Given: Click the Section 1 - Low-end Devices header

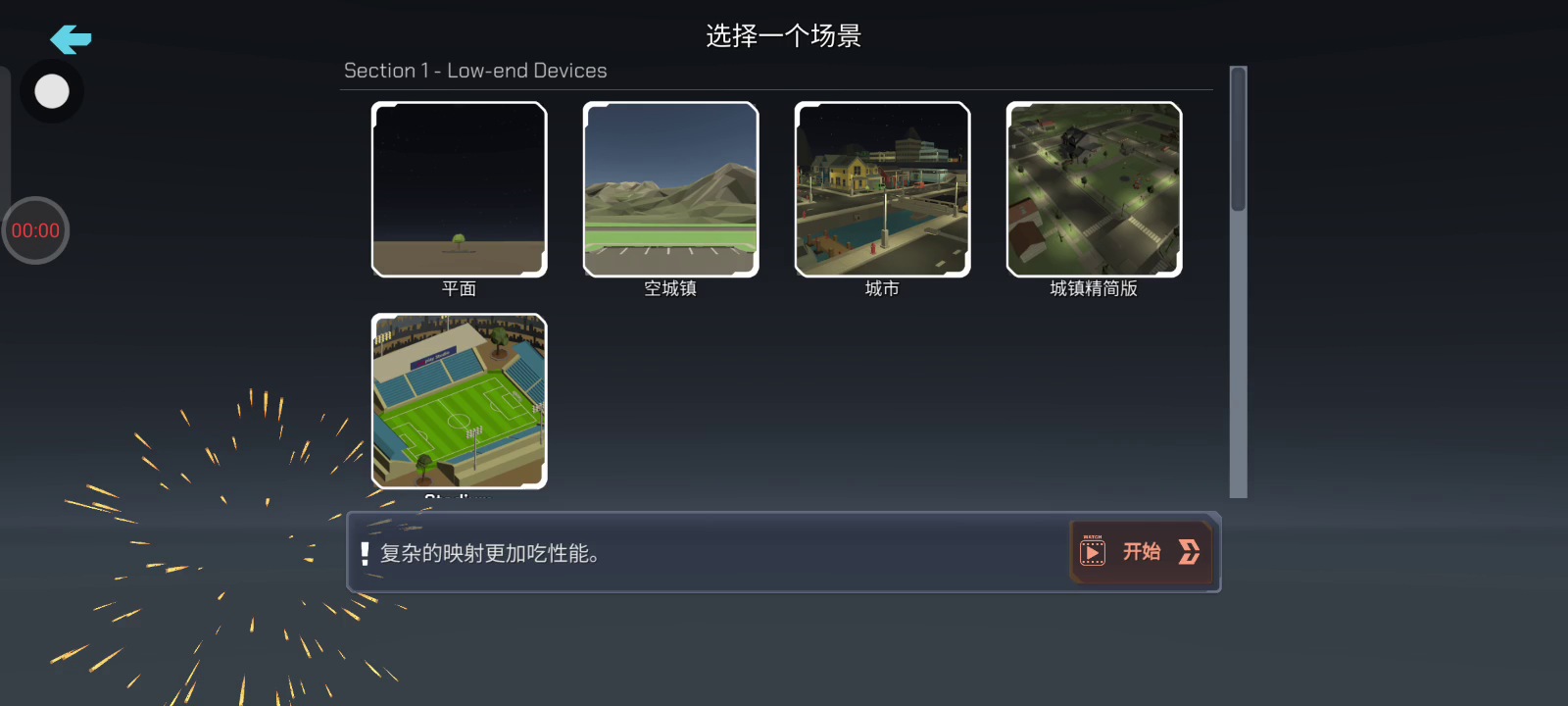Looking at the screenshot, I should [475, 71].
